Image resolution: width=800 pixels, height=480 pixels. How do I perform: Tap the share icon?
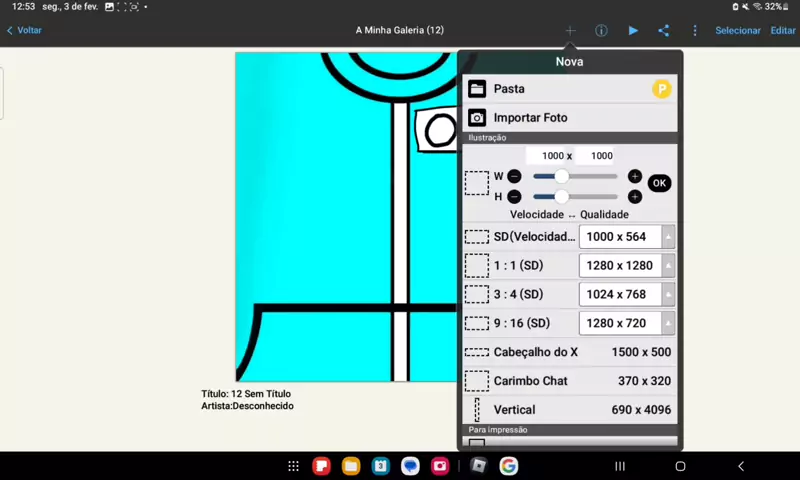pos(663,31)
